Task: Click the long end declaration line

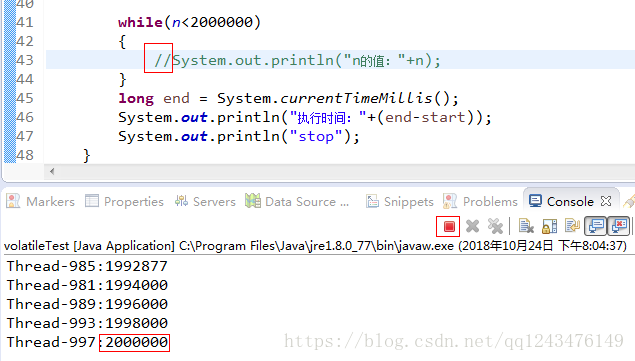Action: 288,98
